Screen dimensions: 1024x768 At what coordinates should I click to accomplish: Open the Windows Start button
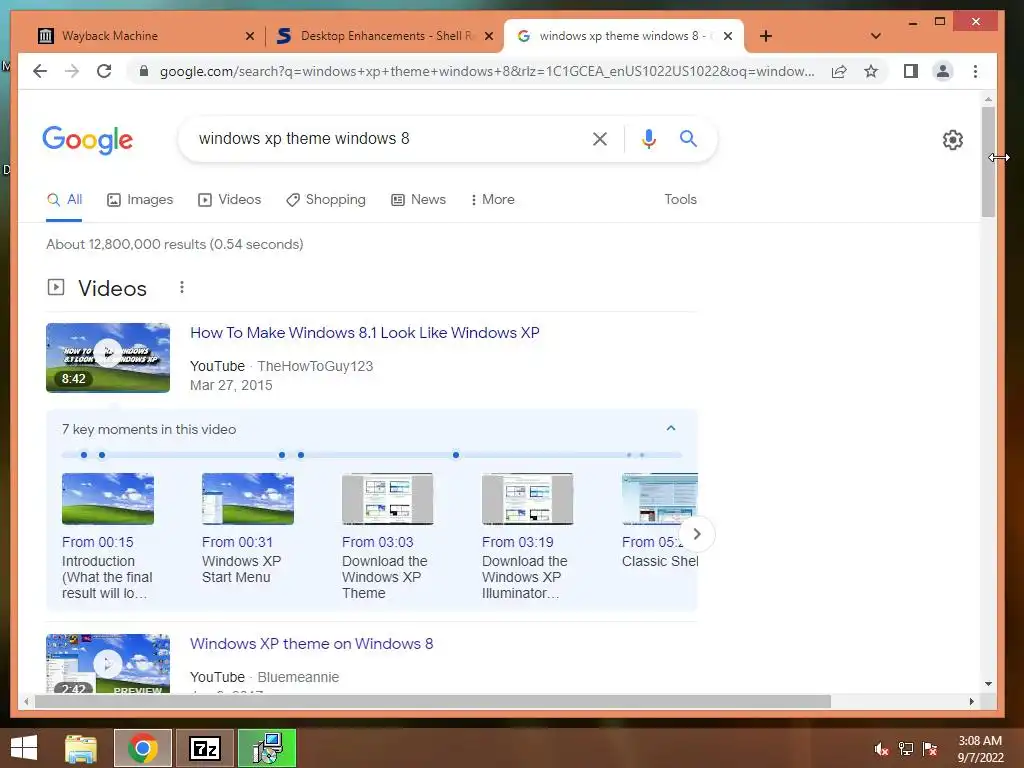[24, 748]
